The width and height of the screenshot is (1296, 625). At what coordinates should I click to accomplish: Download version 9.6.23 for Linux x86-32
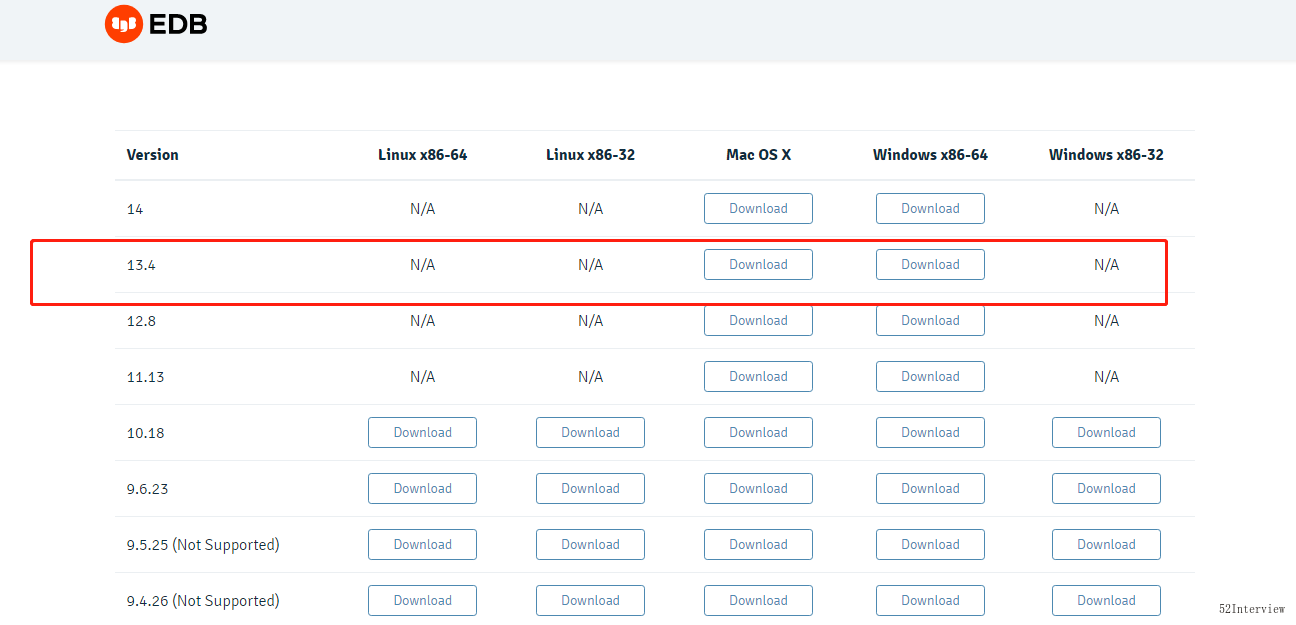(590, 489)
